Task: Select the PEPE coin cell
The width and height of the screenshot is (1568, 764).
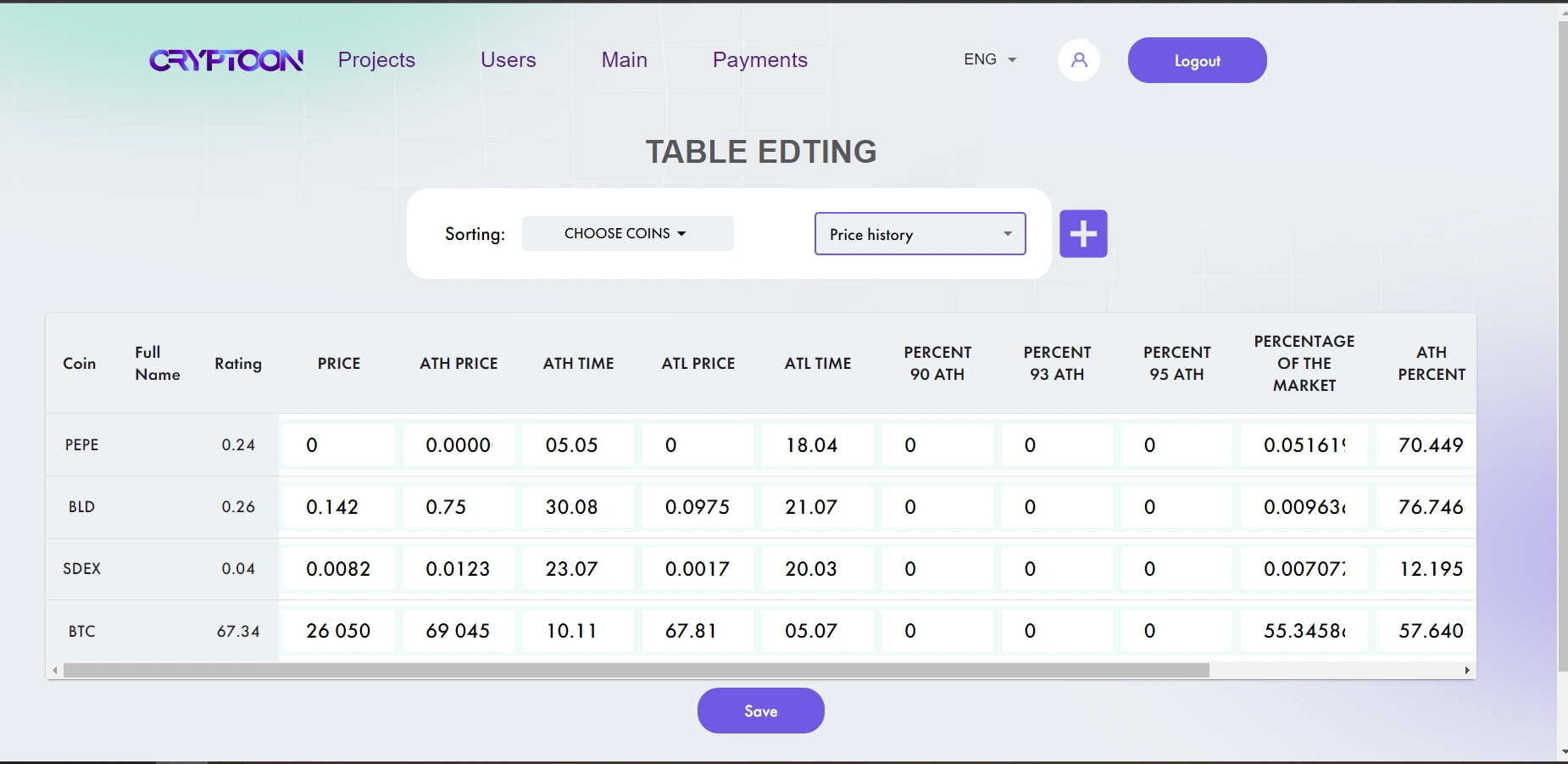Action: point(82,445)
